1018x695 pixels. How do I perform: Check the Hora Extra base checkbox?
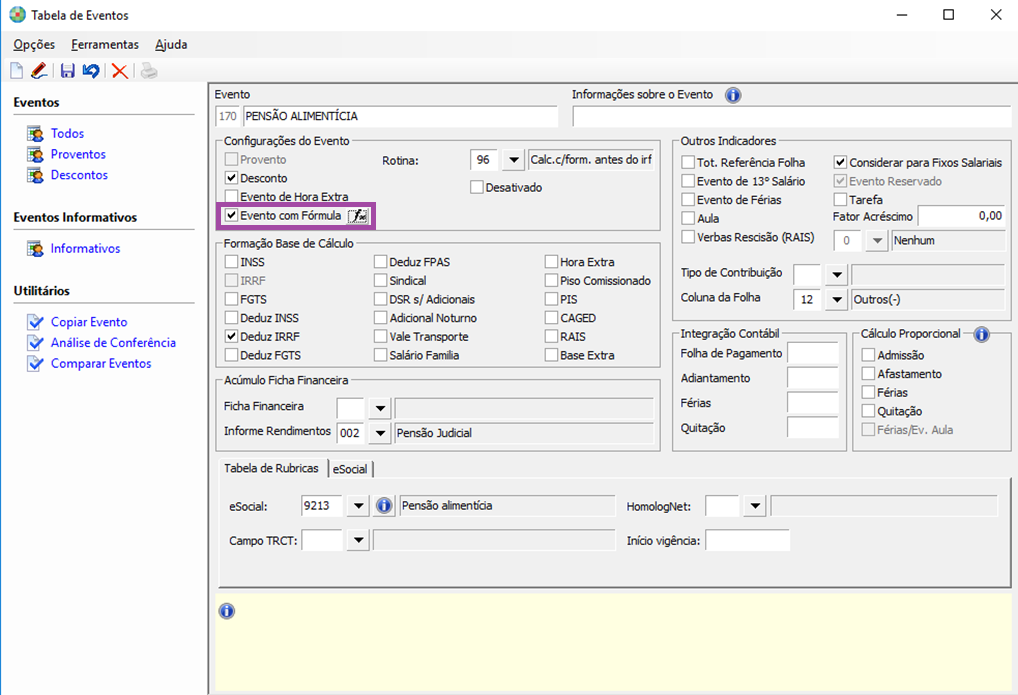(551, 262)
